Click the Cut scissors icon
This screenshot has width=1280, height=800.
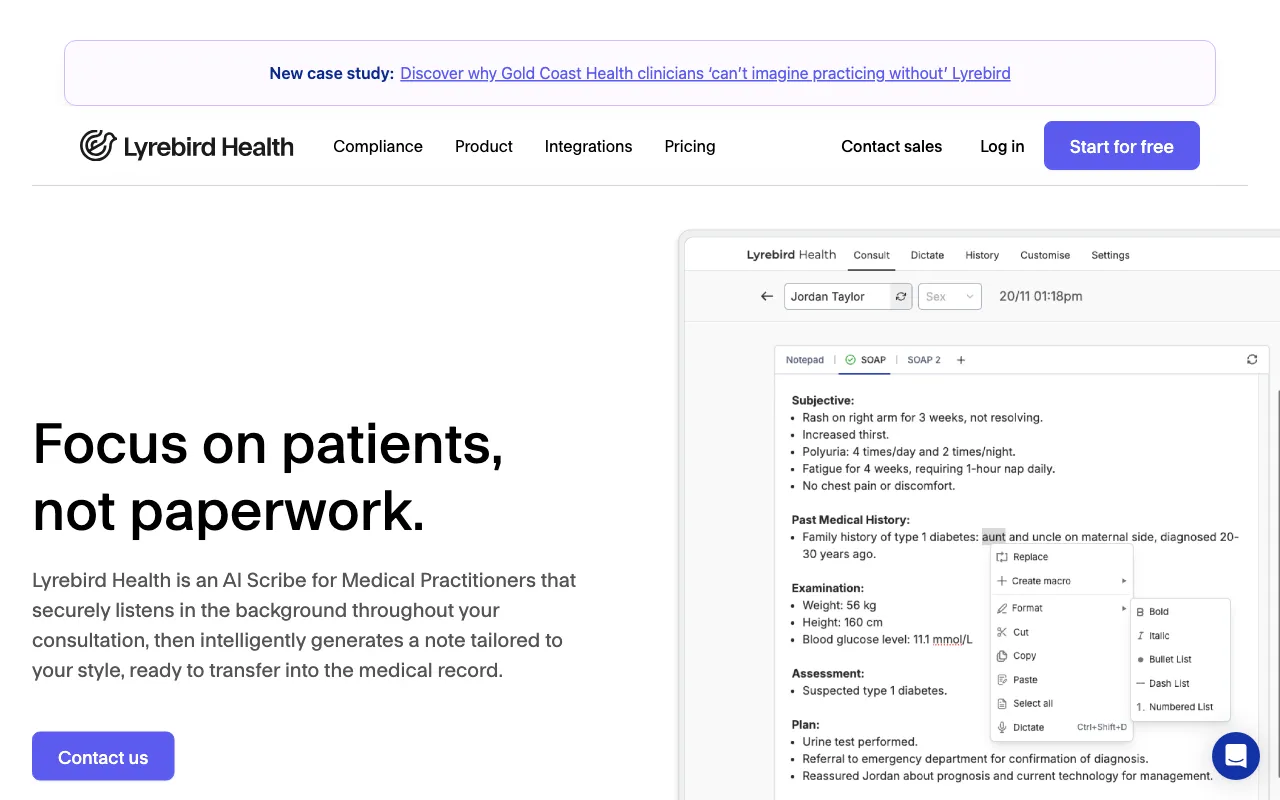[x=1002, y=632]
